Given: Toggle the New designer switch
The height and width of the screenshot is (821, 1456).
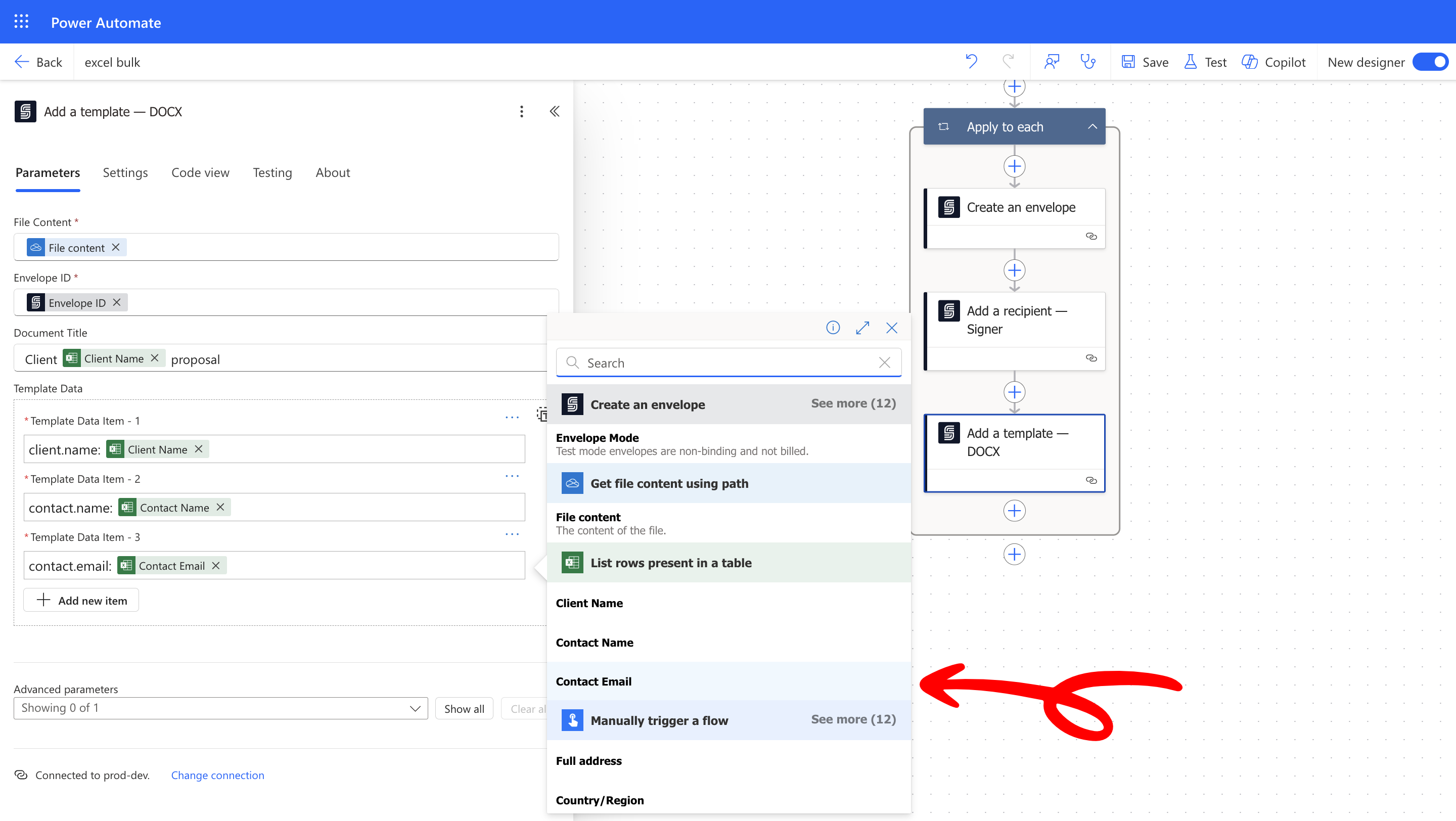Looking at the screenshot, I should click(1430, 62).
